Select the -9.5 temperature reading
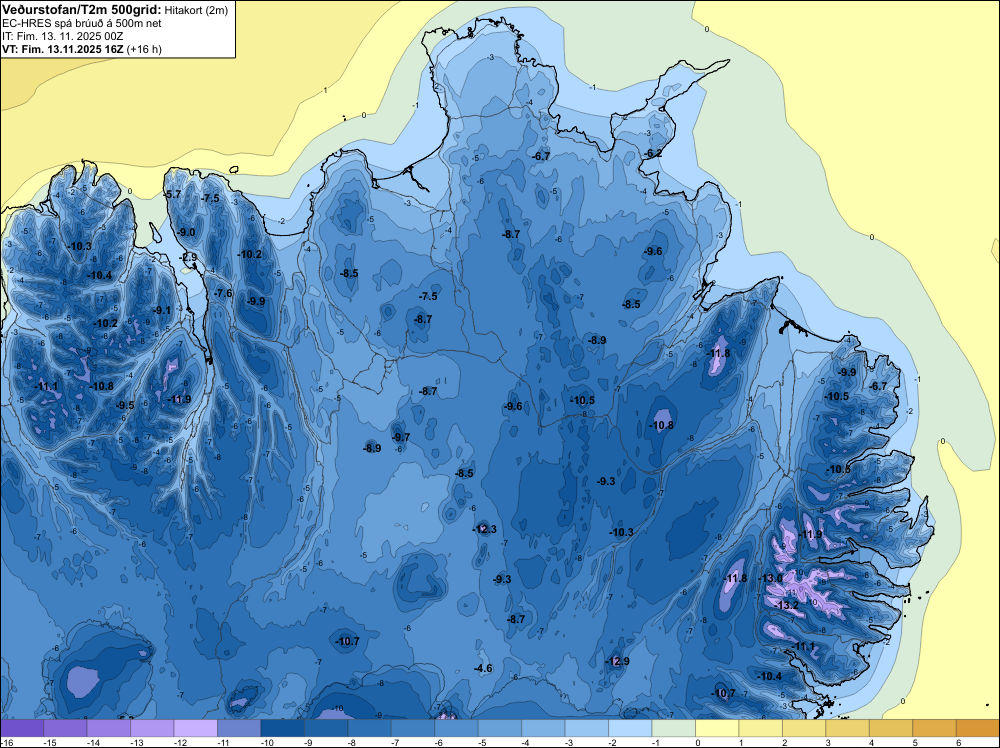 point(125,406)
